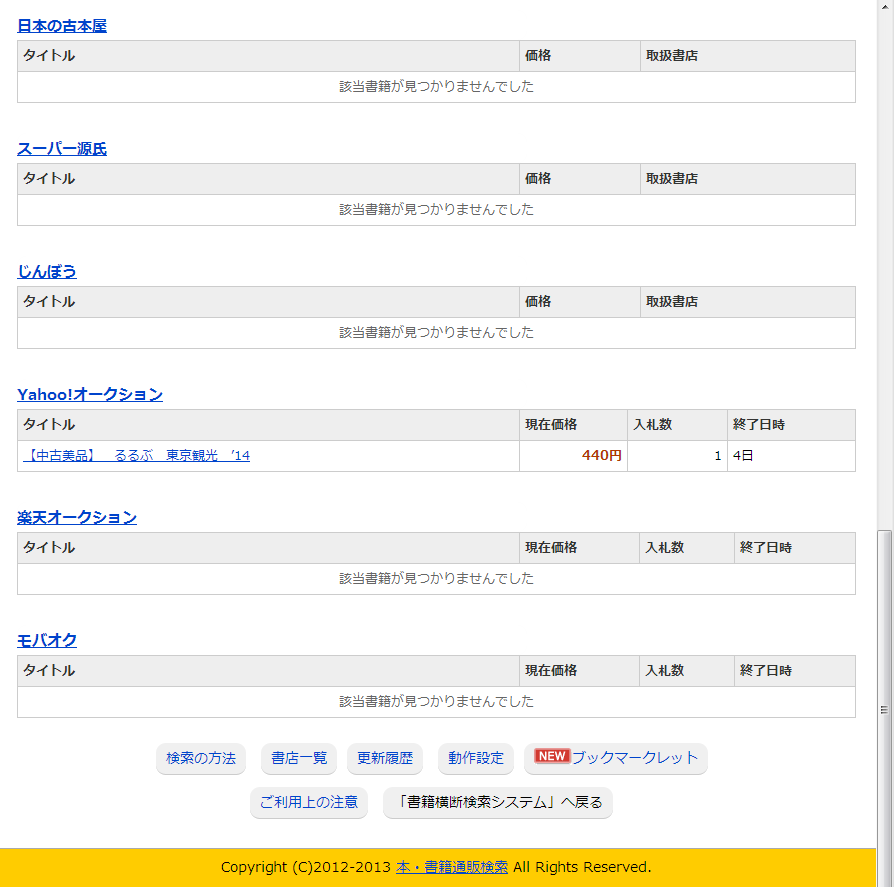The image size is (894, 887).
Task: Open the スーパー源氏 heading link
Action: [62, 149]
